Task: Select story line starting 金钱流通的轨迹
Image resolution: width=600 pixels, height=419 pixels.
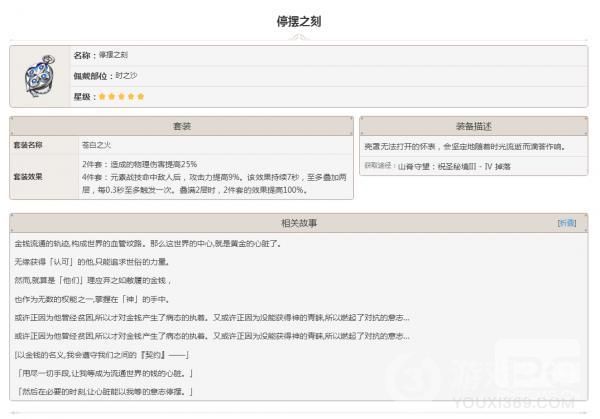Action: tap(148, 244)
